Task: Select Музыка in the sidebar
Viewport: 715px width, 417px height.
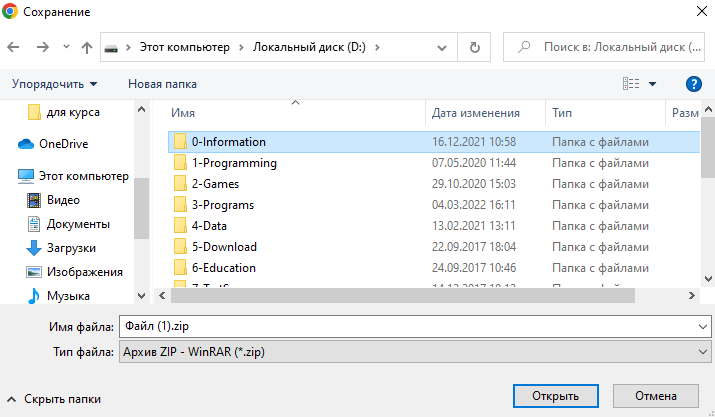Action: pos(68,296)
